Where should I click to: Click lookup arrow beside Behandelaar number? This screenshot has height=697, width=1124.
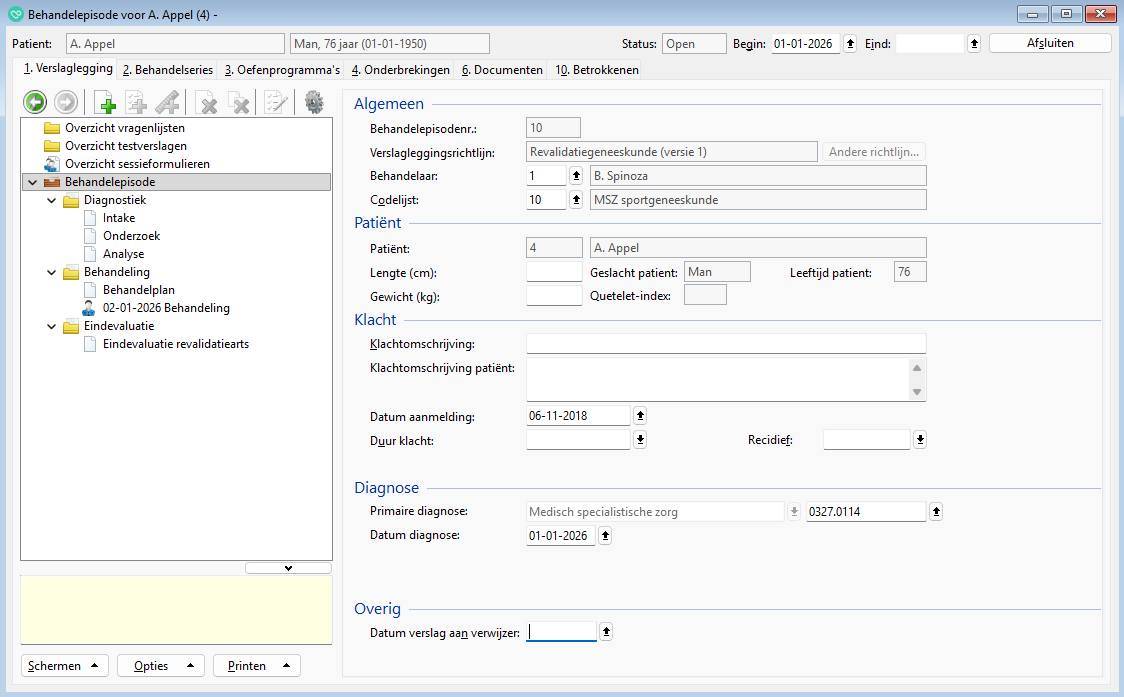[x=576, y=176]
